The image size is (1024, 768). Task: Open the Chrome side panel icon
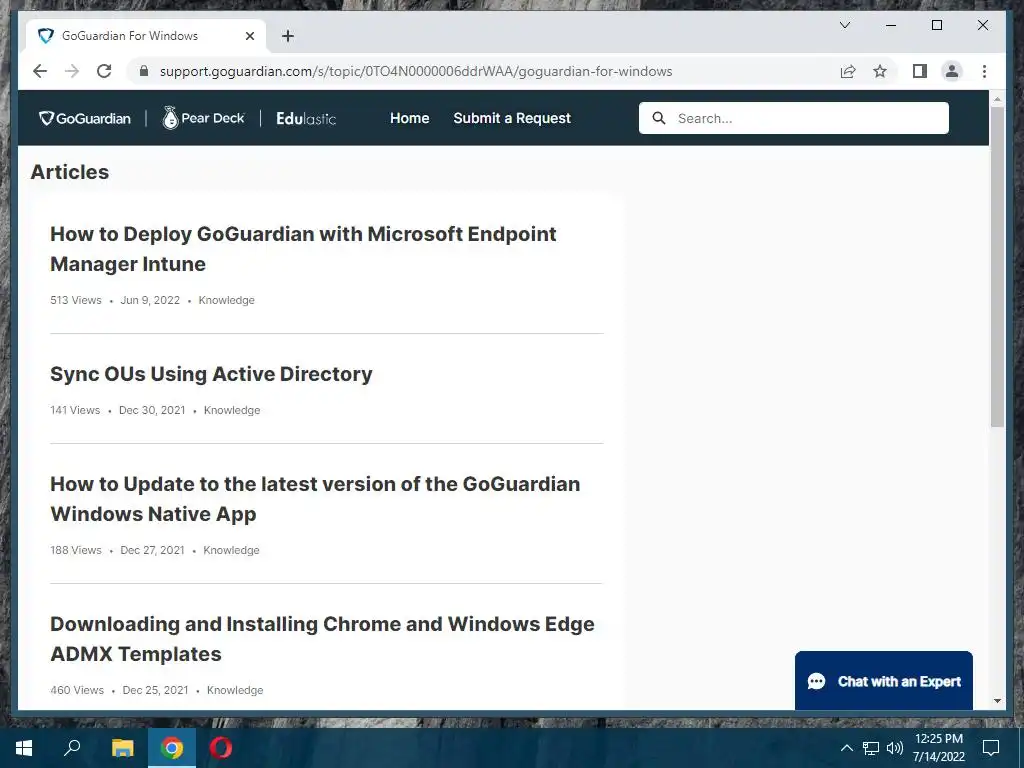coord(920,71)
